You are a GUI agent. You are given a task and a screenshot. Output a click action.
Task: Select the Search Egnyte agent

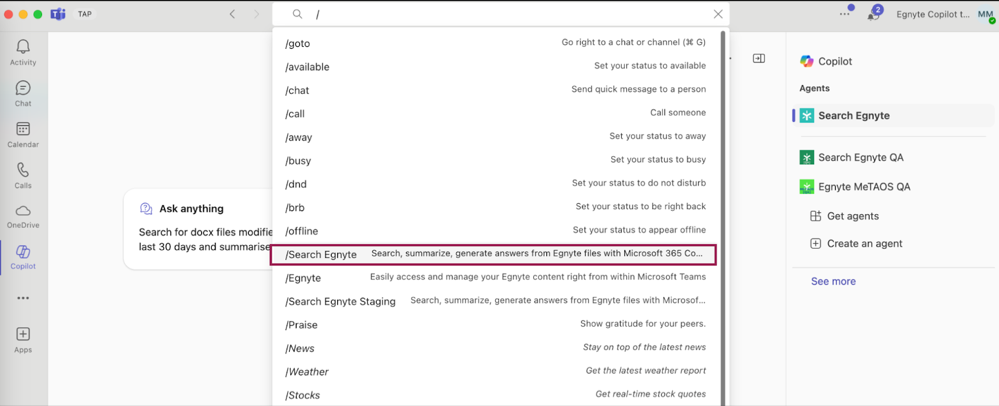point(893,115)
